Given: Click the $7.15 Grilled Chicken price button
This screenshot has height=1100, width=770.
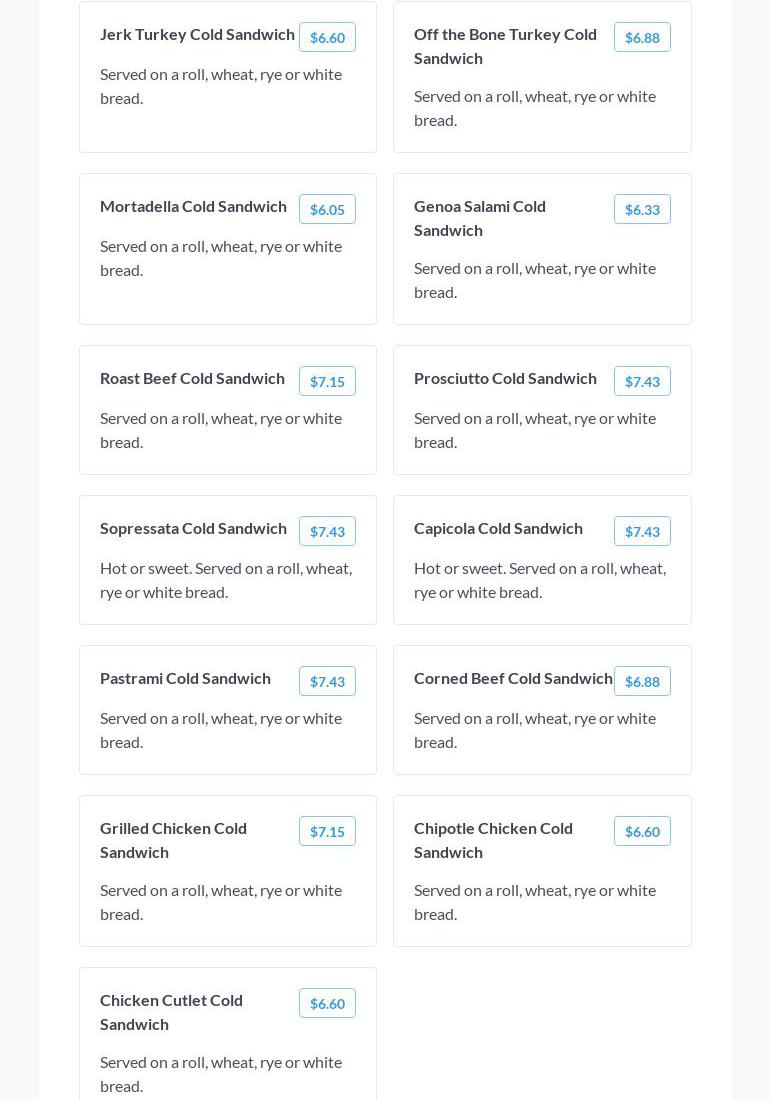Looking at the screenshot, I should 327,831.
